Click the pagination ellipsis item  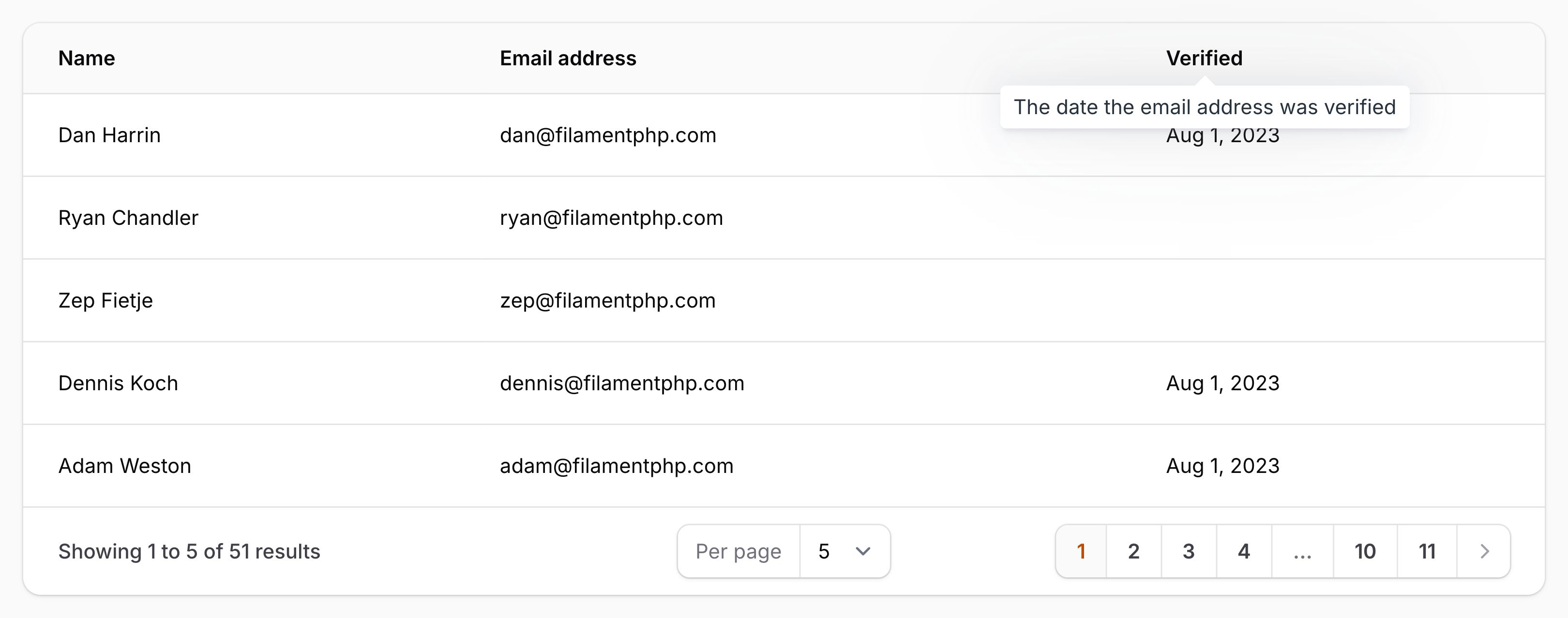[x=1302, y=551]
